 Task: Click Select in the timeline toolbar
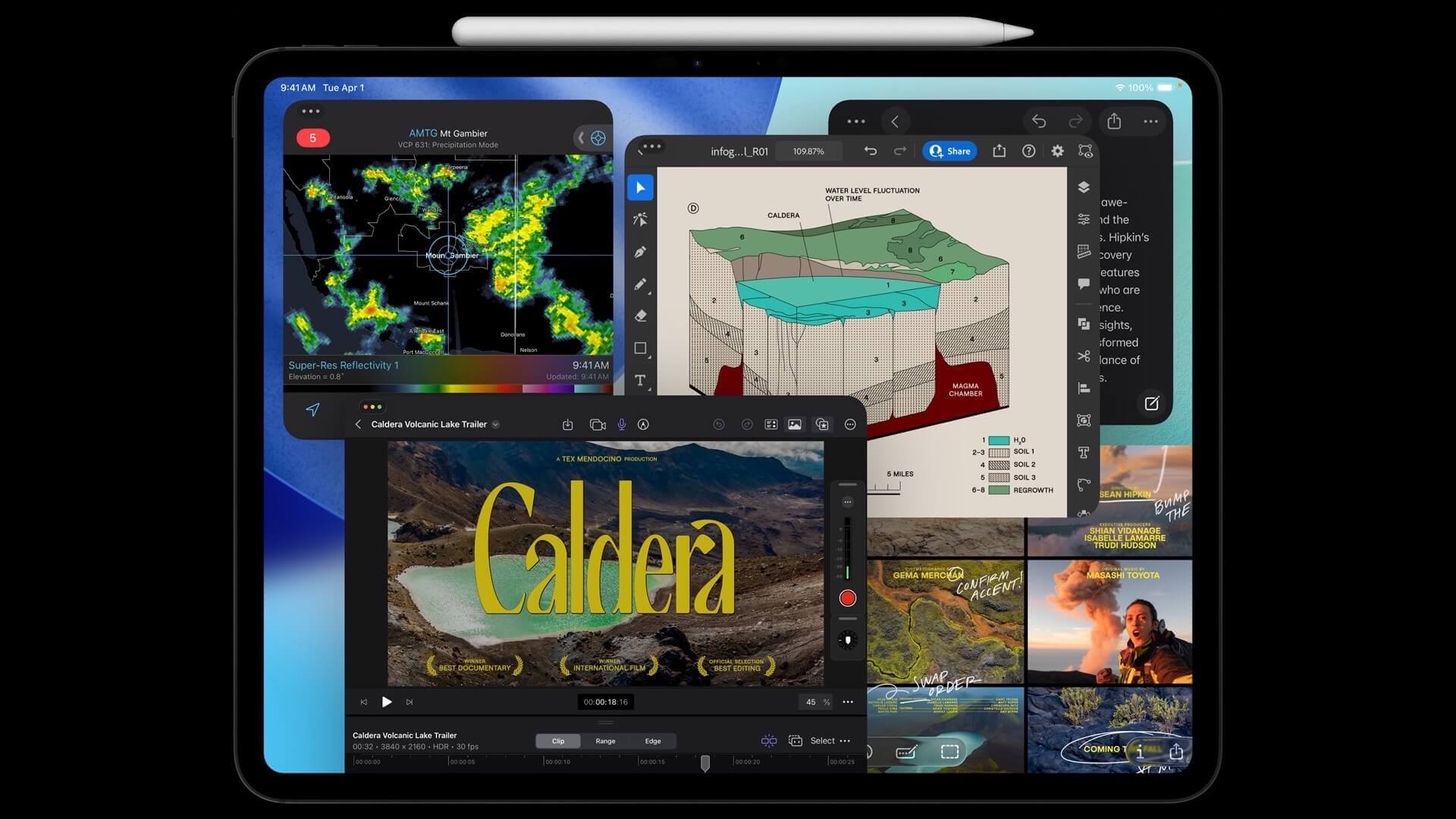pos(822,741)
